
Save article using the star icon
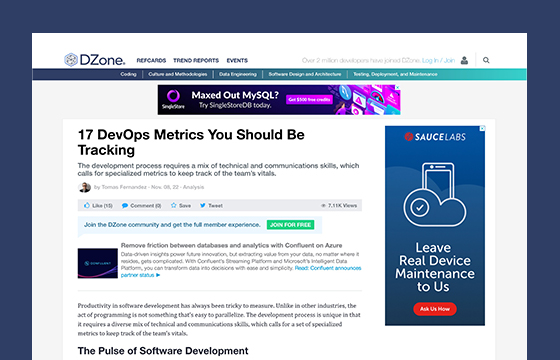174,205
